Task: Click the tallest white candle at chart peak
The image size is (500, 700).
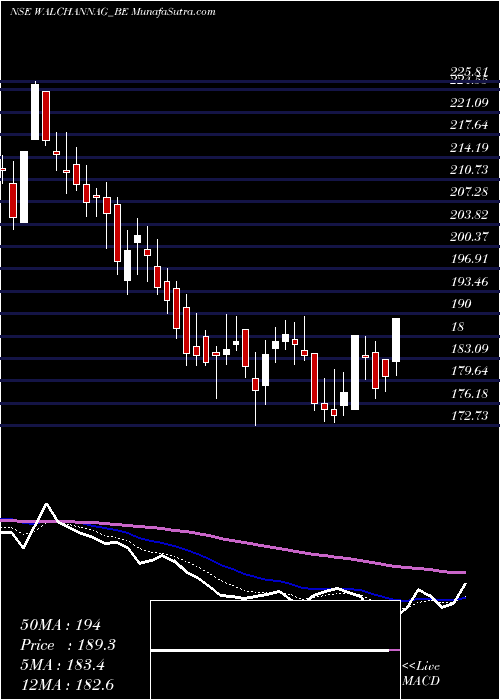Action: pyautogui.click(x=35, y=112)
